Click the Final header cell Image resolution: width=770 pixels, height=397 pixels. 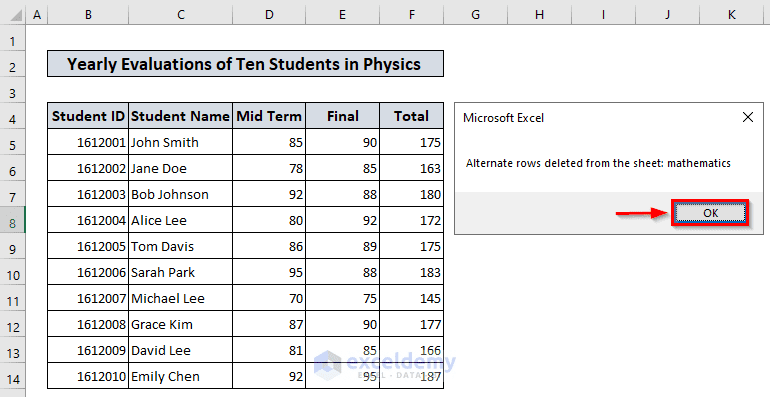[x=342, y=116]
